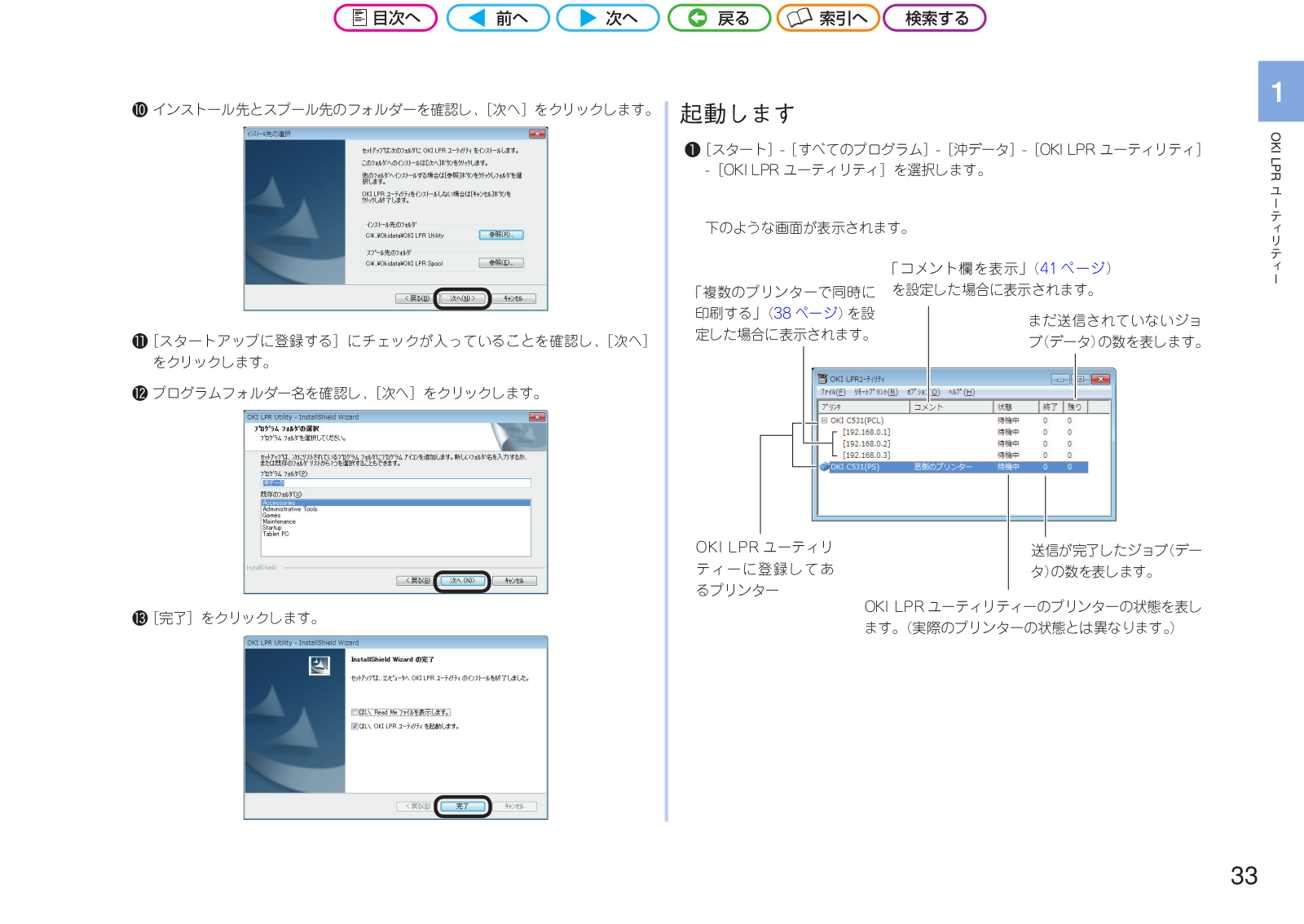Click the printer icon beside OKI C531(PS)
The width and height of the screenshot is (1304, 924).
click(824, 467)
